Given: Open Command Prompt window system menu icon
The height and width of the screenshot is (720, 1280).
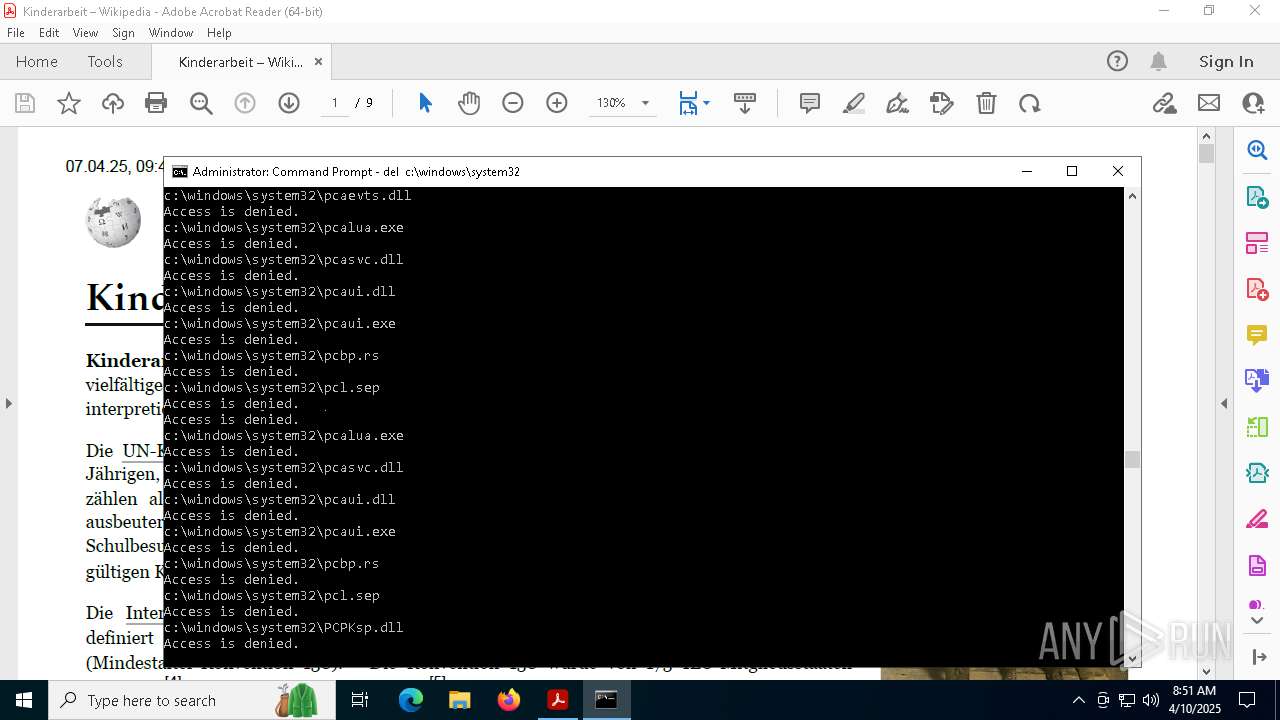Looking at the screenshot, I should 180,171.
